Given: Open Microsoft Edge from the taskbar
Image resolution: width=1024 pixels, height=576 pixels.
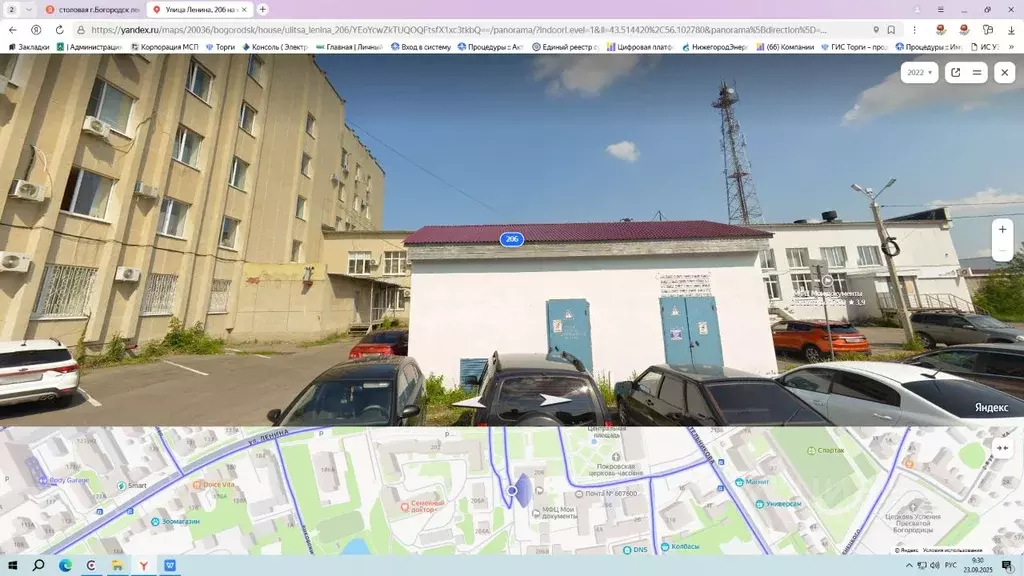Looking at the screenshot, I should (x=66, y=565).
